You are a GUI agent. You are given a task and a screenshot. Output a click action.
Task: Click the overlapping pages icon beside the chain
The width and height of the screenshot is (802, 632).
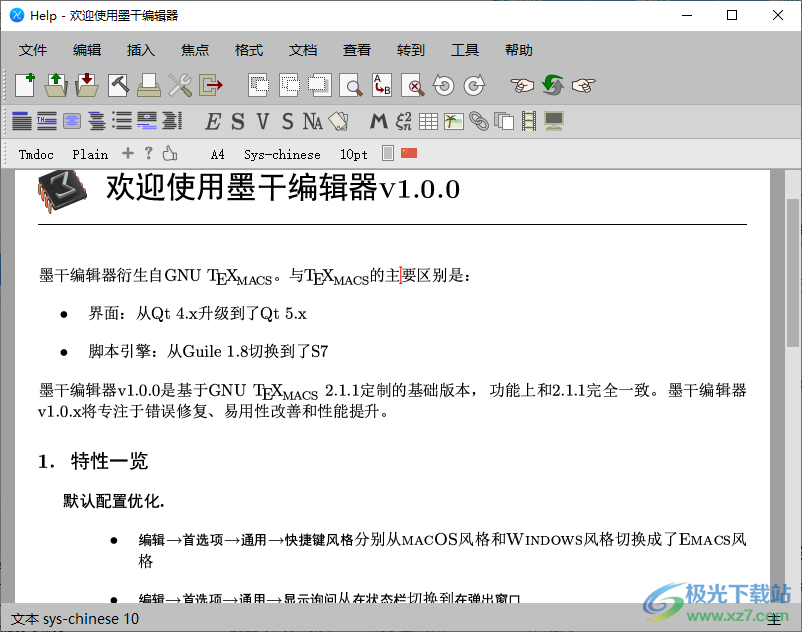point(504,121)
